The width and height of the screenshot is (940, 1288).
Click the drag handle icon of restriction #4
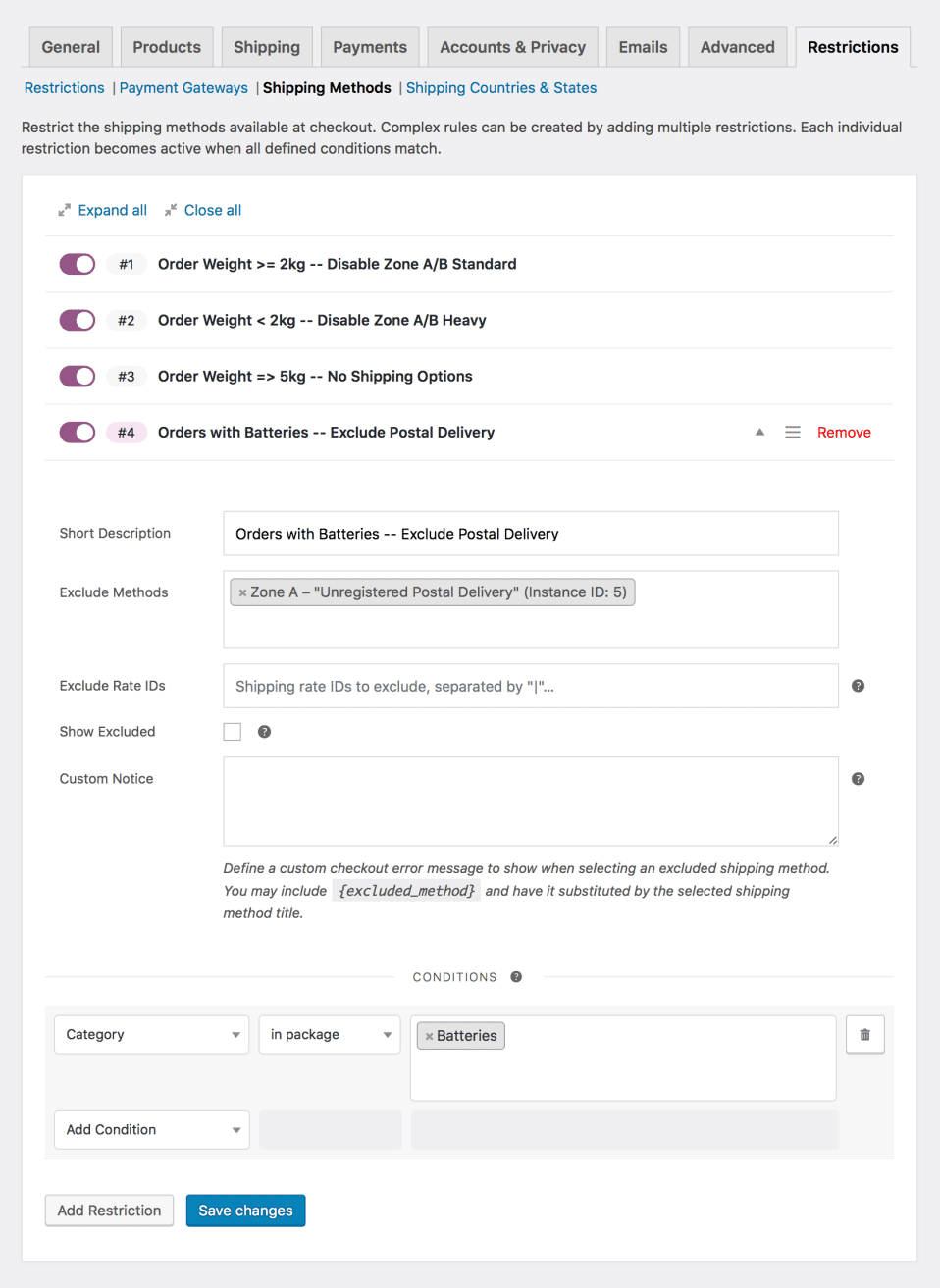click(793, 432)
